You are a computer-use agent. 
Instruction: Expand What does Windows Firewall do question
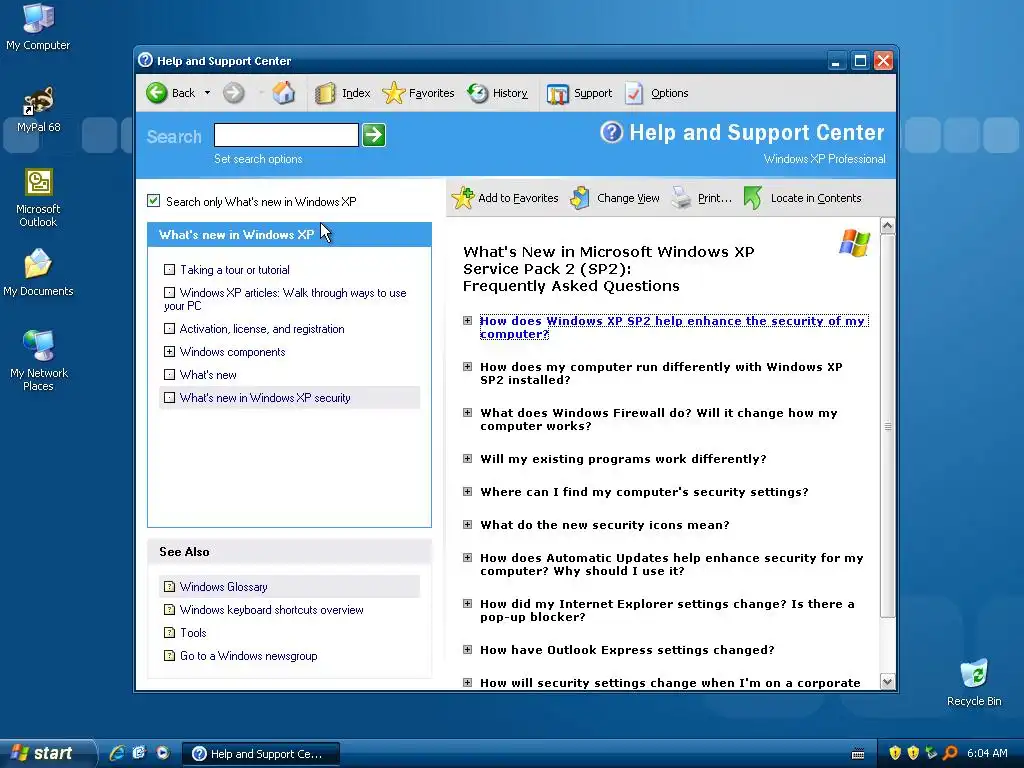[467, 413]
